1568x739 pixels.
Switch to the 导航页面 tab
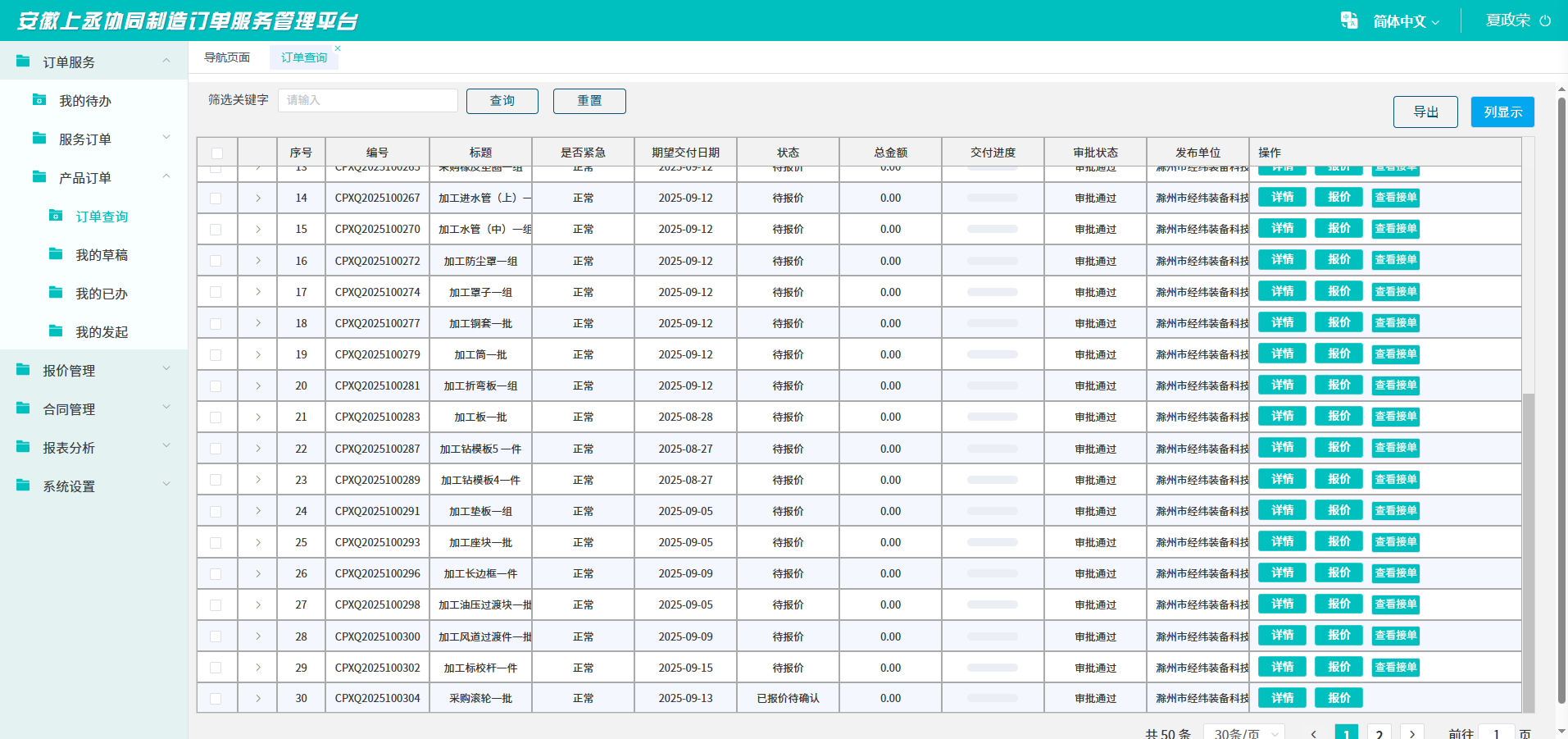click(x=227, y=57)
